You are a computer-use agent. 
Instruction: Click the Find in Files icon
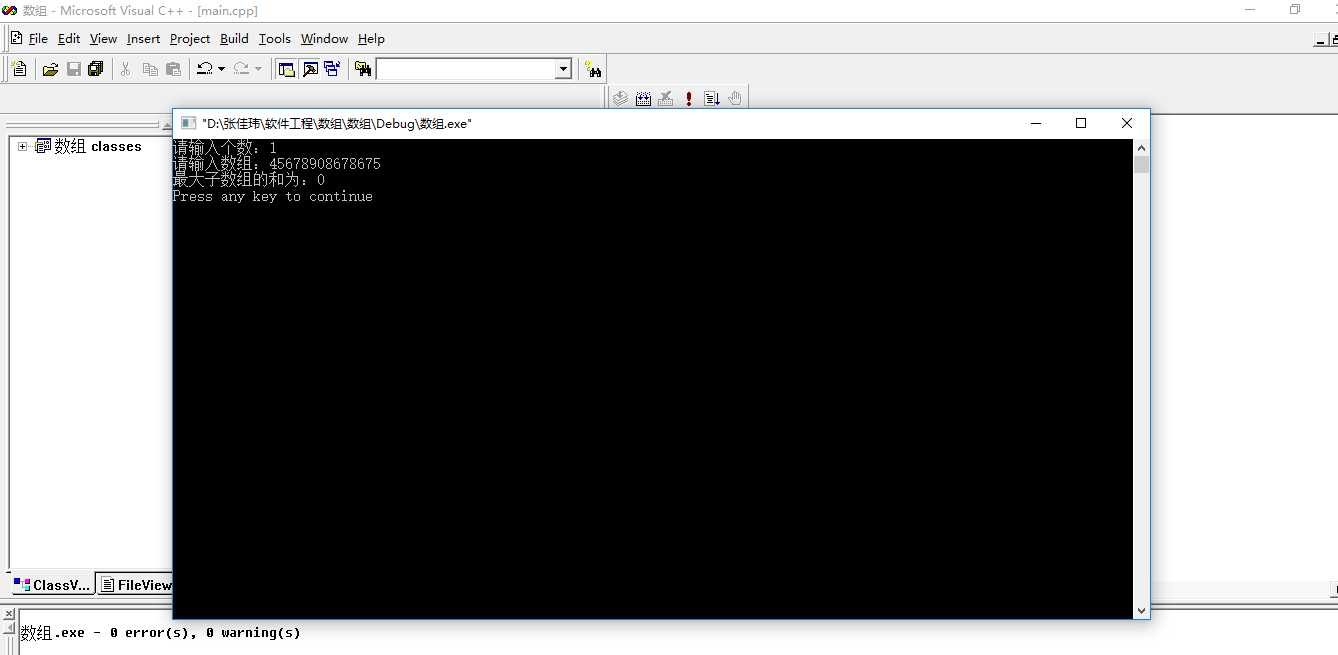[363, 69]
